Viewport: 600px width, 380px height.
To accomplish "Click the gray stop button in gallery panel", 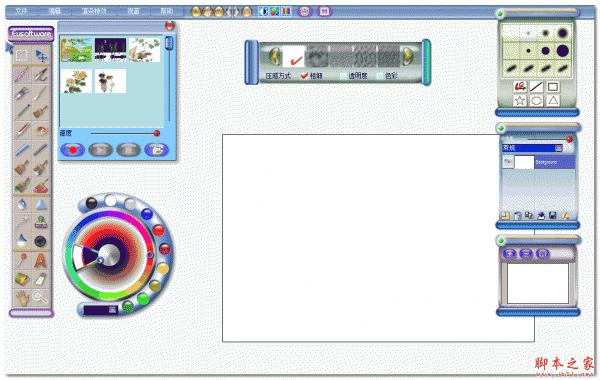I will 128,150.
